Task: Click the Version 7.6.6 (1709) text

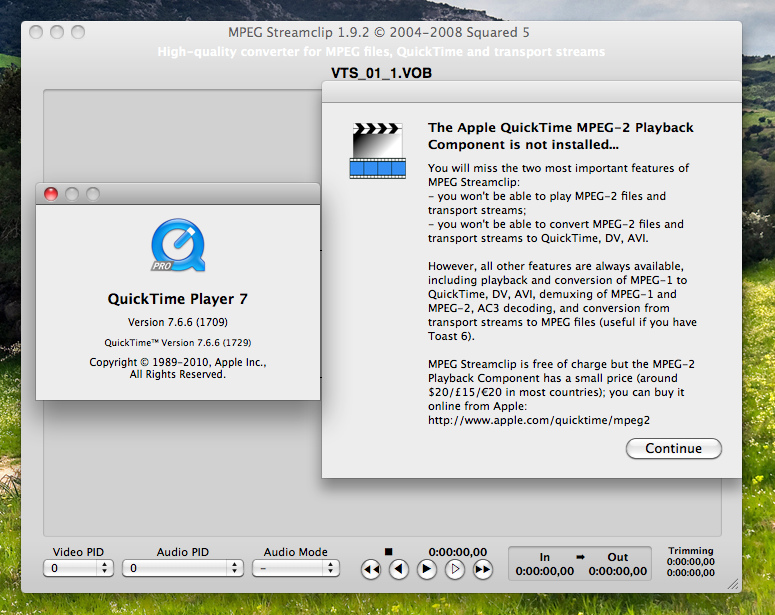Action: click(178, 322)
